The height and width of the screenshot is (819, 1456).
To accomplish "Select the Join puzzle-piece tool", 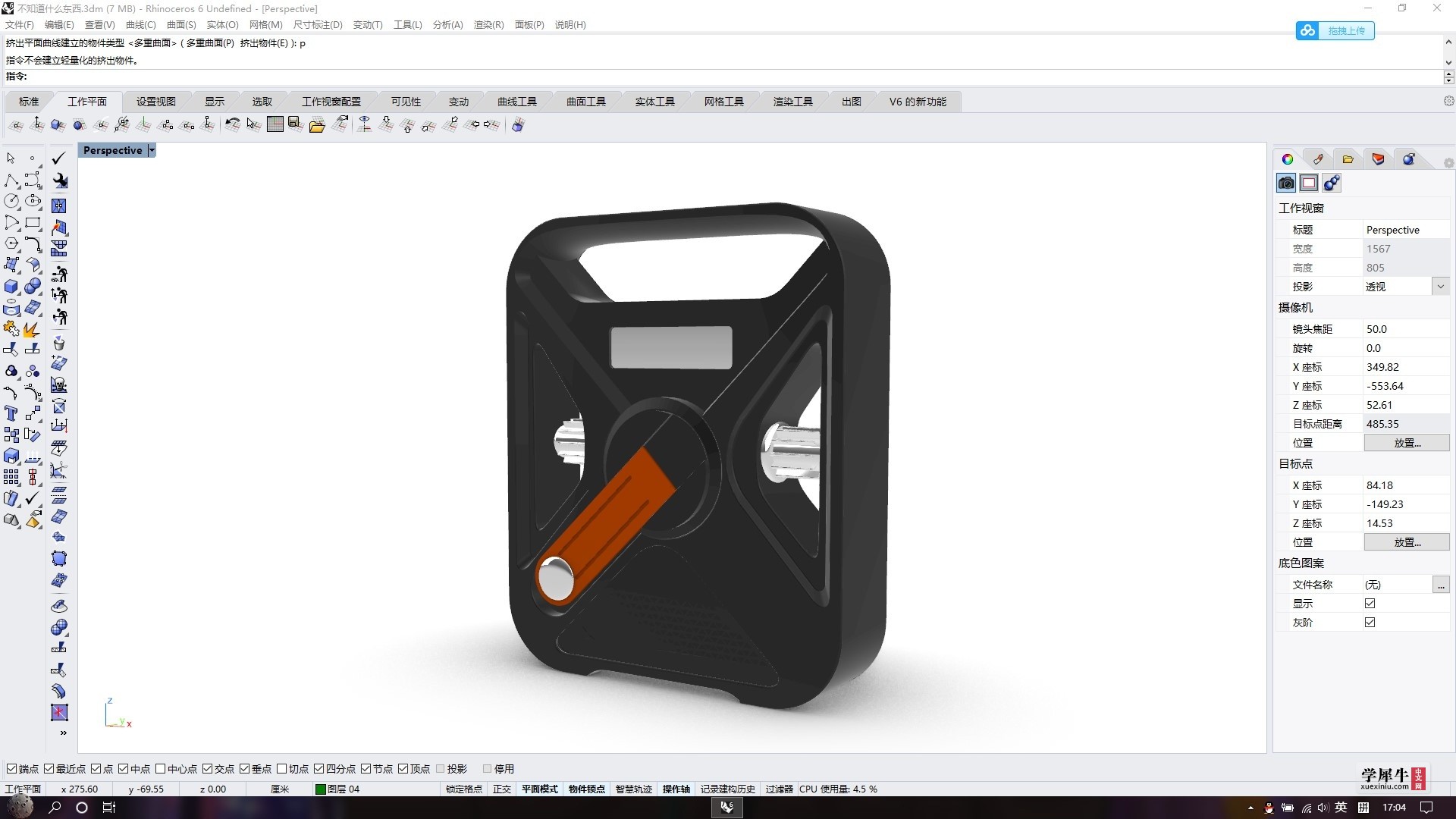I will [11, 329].
